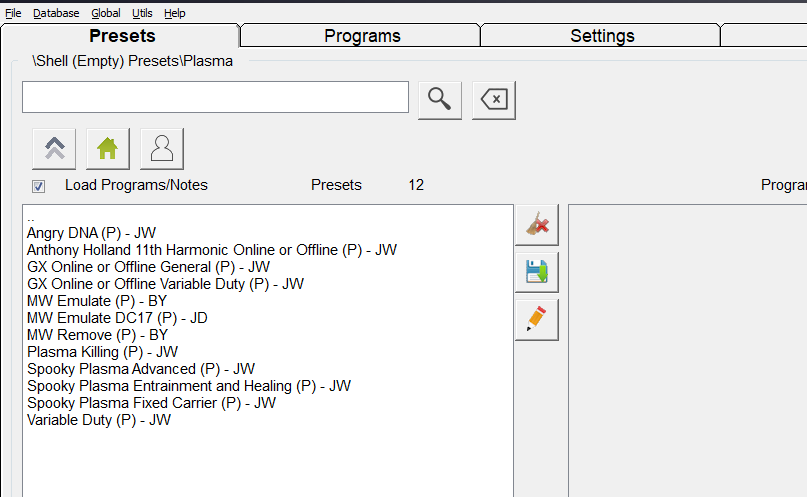Open the Utils menu
This screenshot has height=497, width=807.
(142, 13)
